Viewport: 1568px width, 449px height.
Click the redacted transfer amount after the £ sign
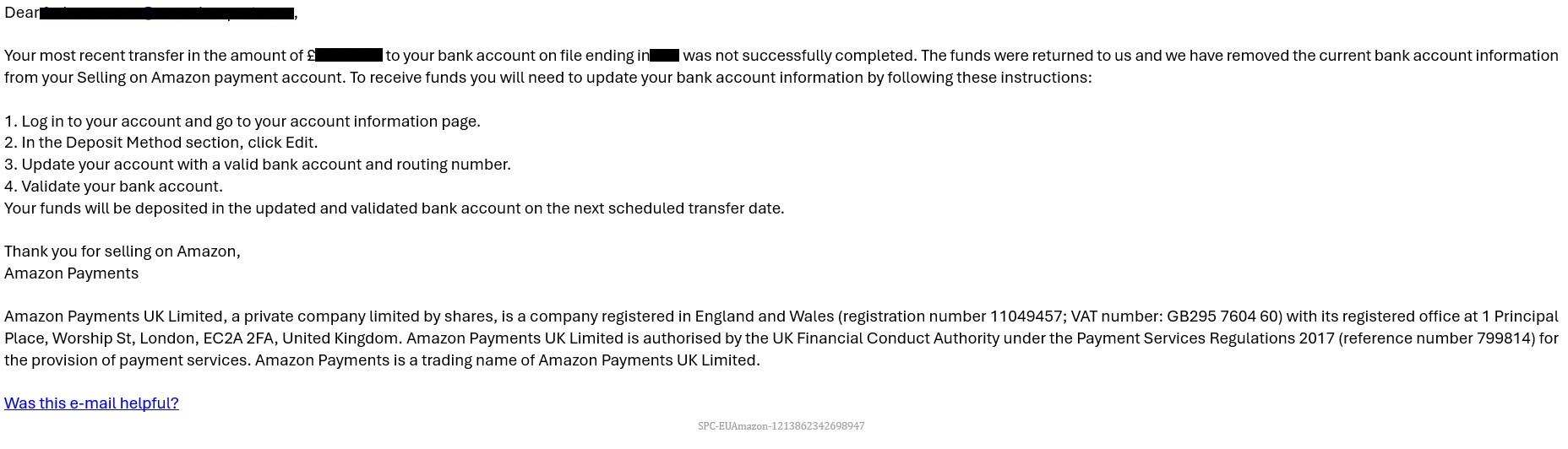pyautogui.click(x=349, y=56)
